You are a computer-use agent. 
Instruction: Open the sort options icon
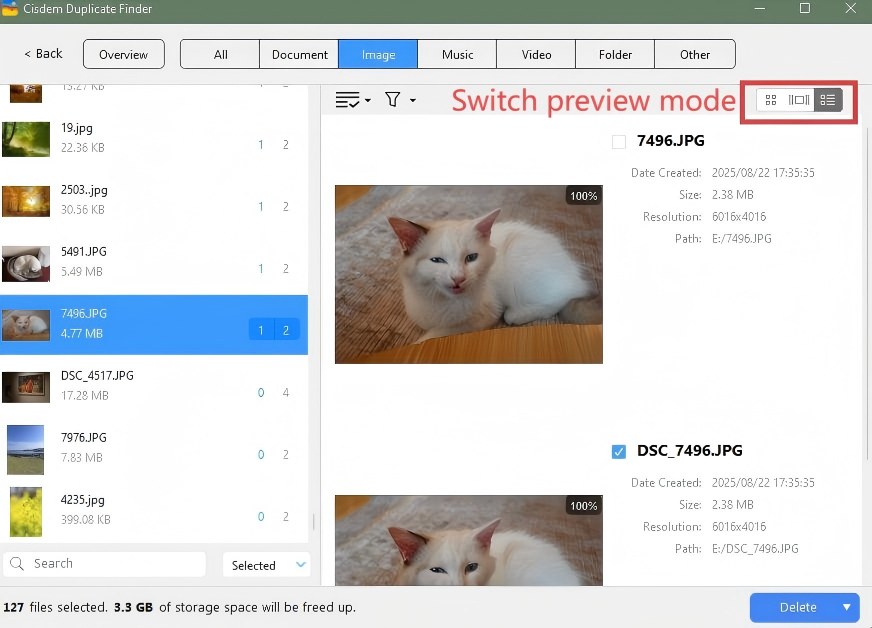pos(347,99)
